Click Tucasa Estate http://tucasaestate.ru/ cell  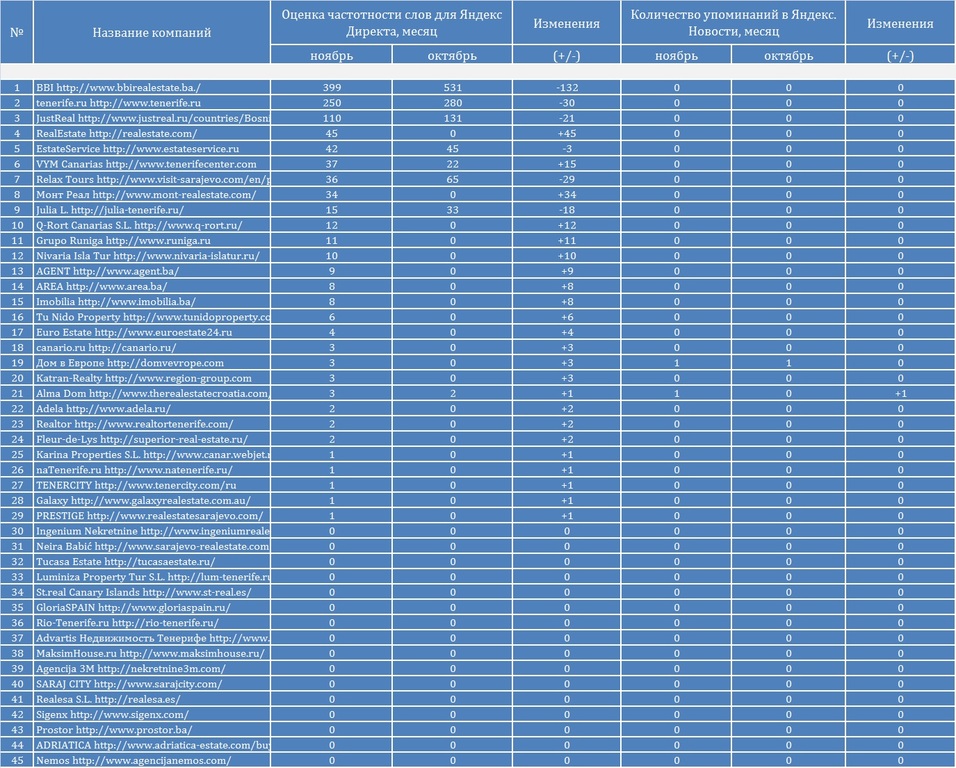(x=152, y=561)
